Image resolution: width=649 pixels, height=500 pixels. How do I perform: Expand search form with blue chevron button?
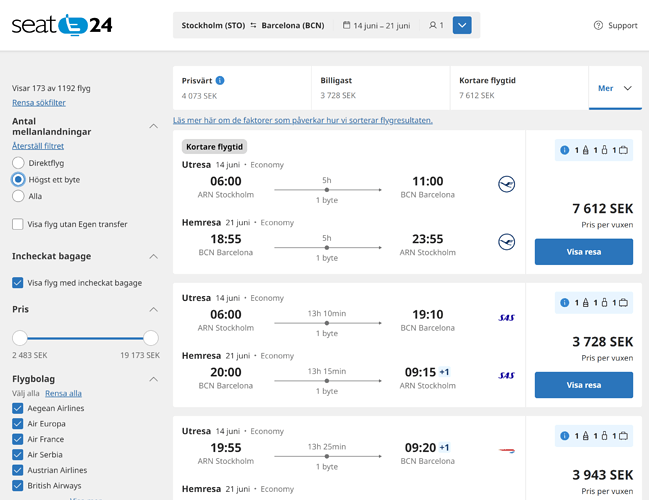tap(462, 25)
